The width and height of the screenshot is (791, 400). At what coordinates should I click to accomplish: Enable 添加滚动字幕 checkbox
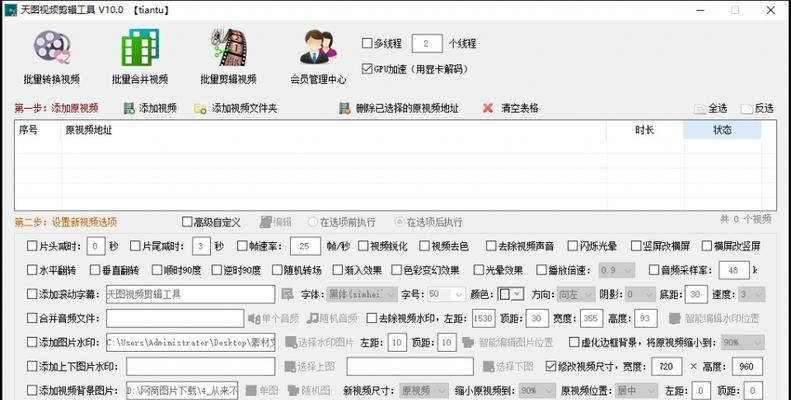pos(32,294)
